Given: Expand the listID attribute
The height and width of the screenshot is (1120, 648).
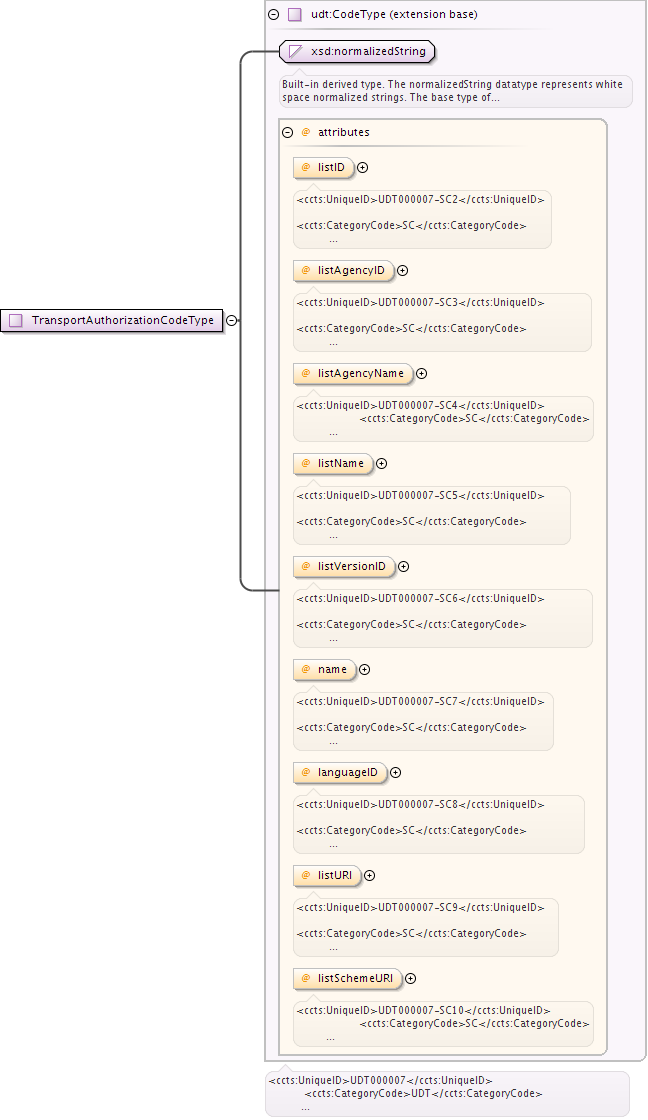Looking at the screenshot, I should 363,168.
